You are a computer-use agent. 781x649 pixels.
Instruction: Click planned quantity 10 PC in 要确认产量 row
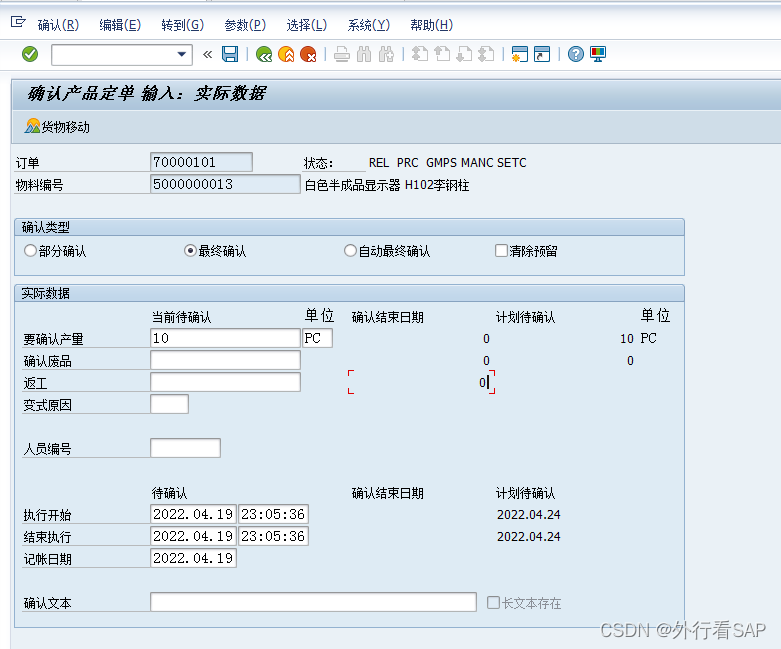[638, 339]
